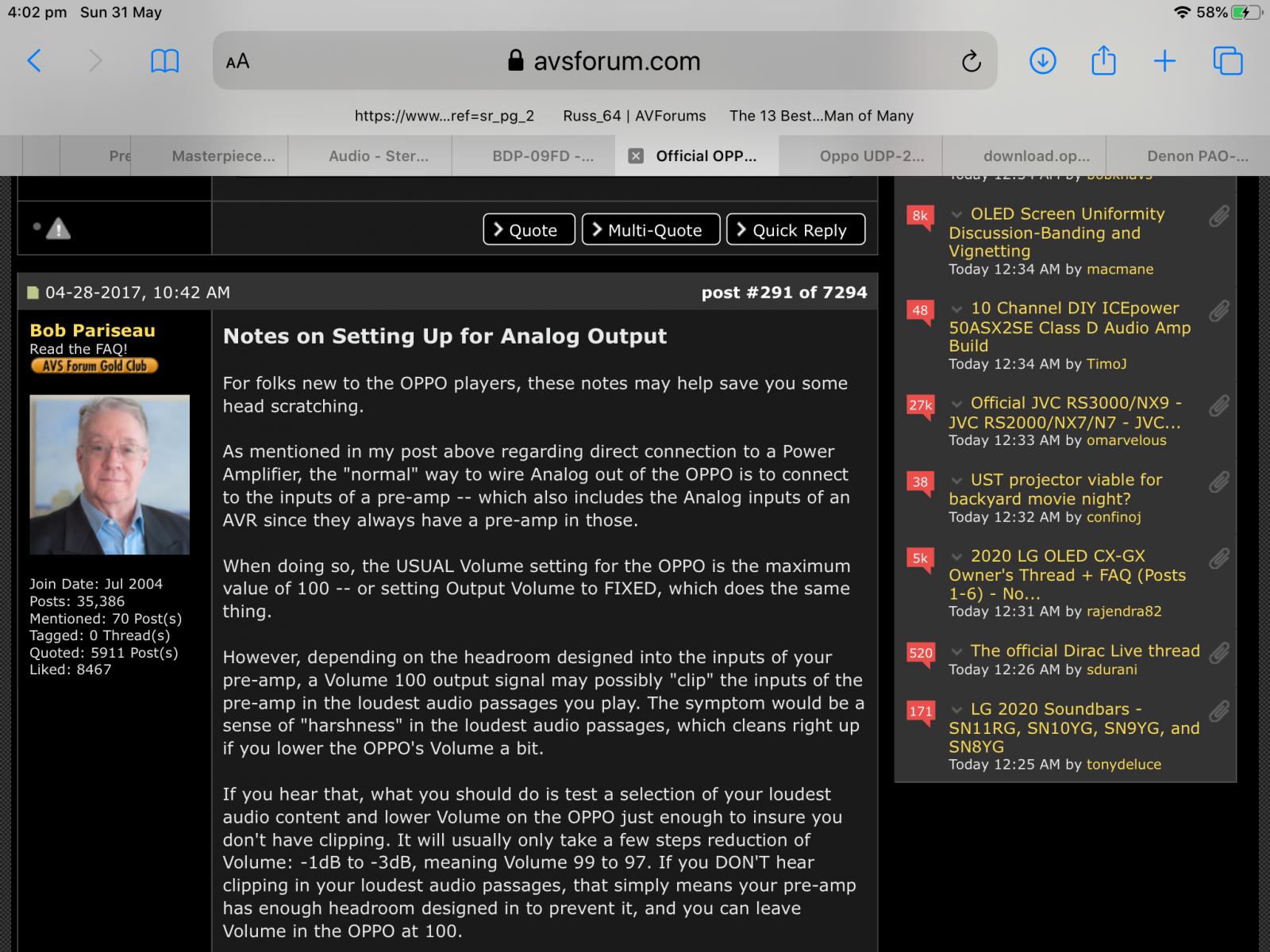
Task: Open the AA reader text options
Action: pyautogui.click(x=237, y=61)
